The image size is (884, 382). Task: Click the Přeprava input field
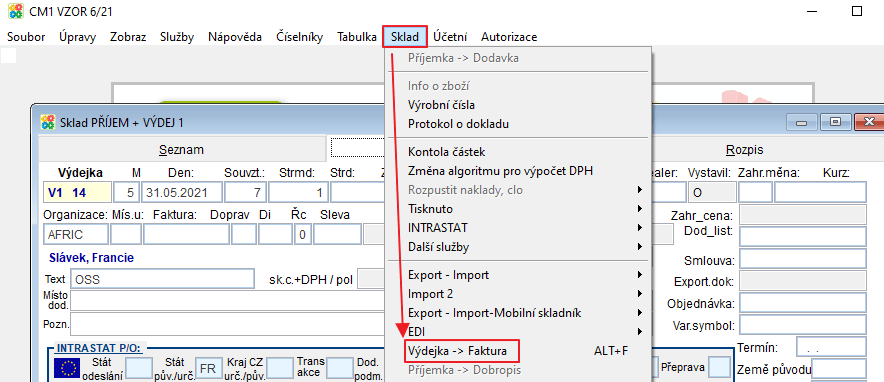coord(719,367)
